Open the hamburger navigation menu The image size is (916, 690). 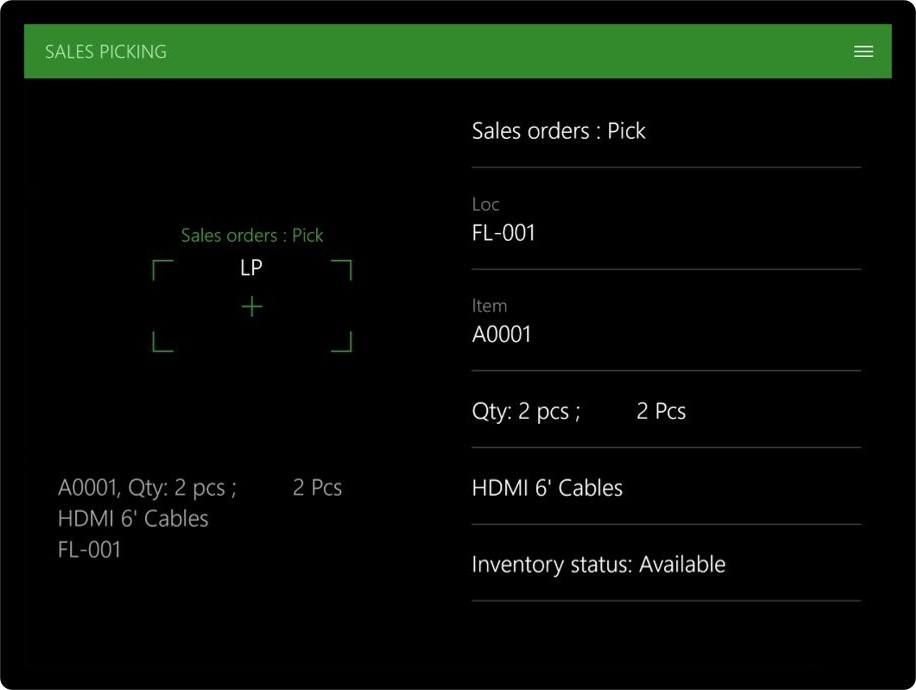coord(862,51)
